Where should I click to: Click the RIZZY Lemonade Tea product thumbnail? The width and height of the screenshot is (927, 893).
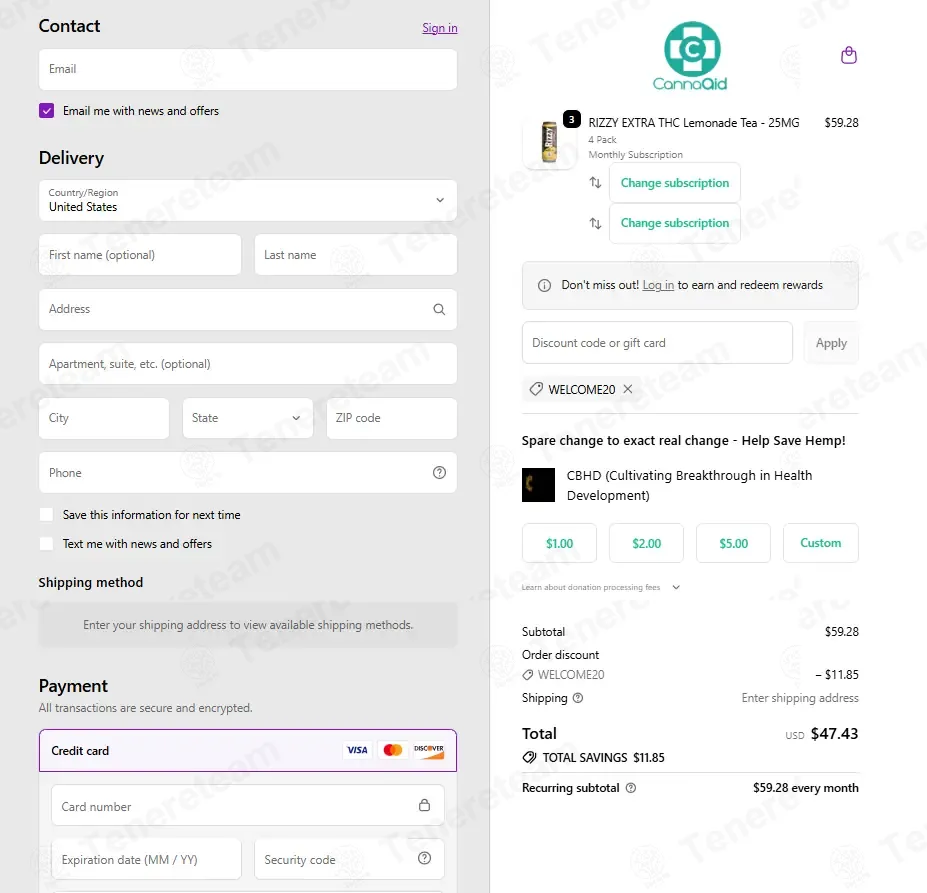coord(549,142)
